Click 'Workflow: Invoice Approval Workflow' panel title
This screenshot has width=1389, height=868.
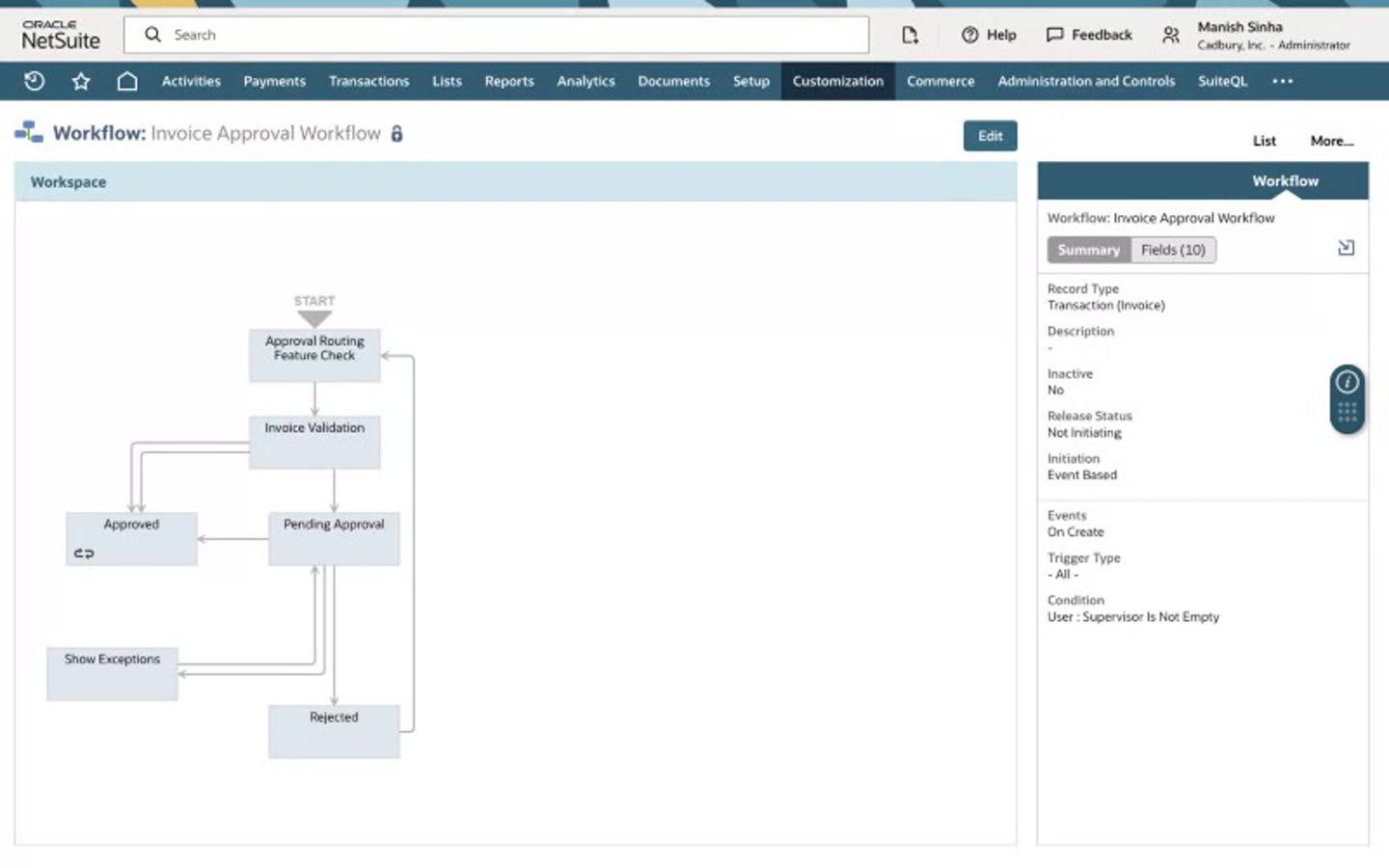pyautogui.click(x=1160, y=218)
